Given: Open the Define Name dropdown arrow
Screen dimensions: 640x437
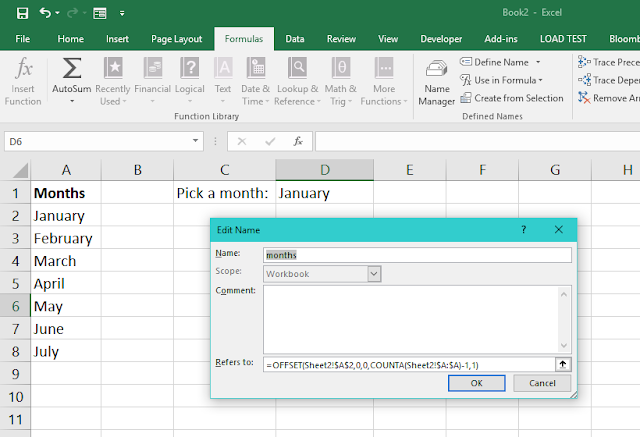Looking at the screenshot, I should [538, 62].
